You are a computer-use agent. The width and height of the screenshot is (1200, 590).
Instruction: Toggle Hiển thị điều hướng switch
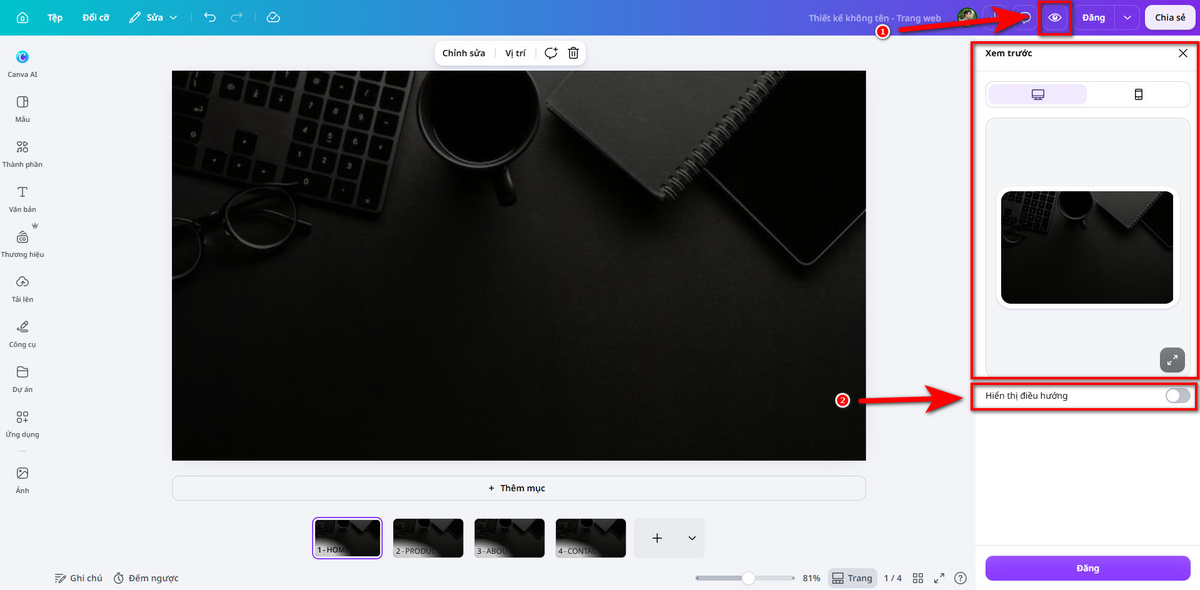[x=1178, y=396]
